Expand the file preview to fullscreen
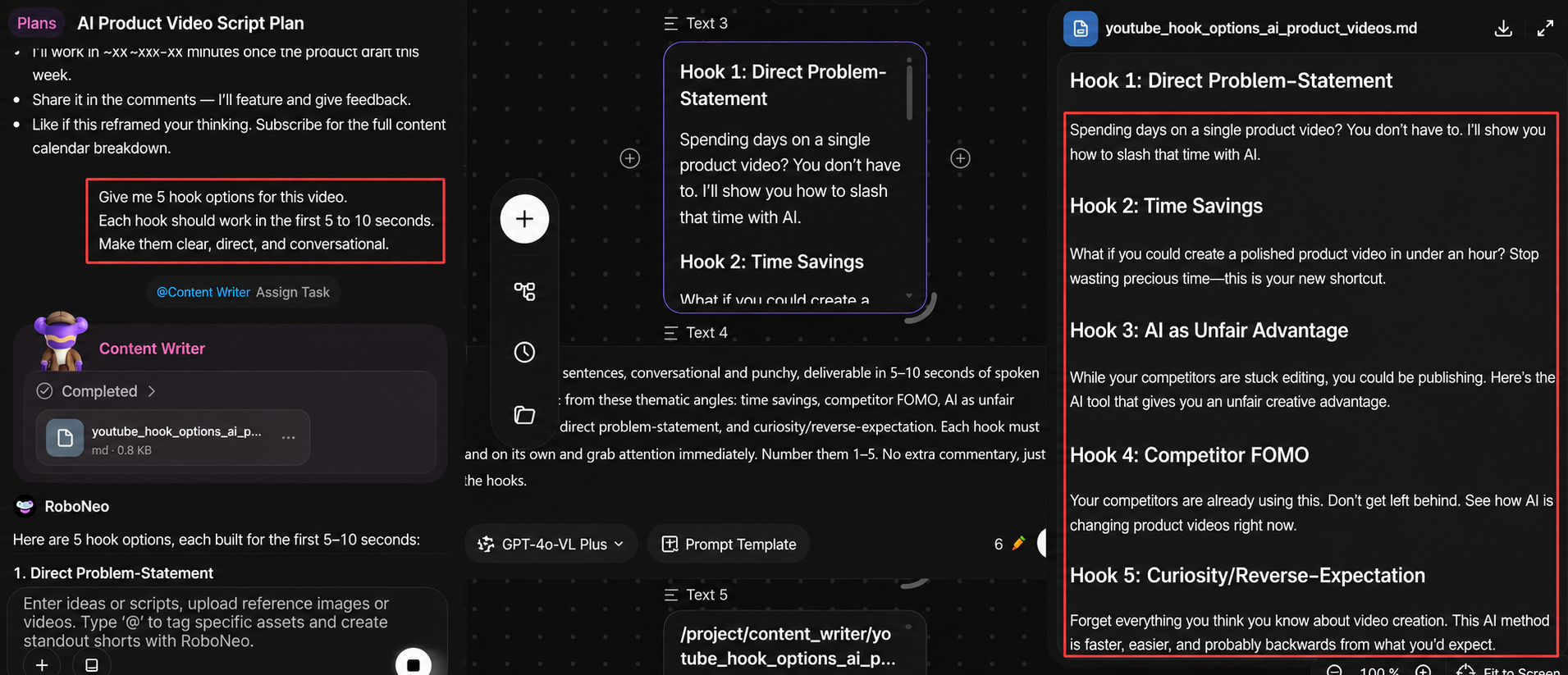Screen dimensions: 1568x675 (x=1545, y=29)
